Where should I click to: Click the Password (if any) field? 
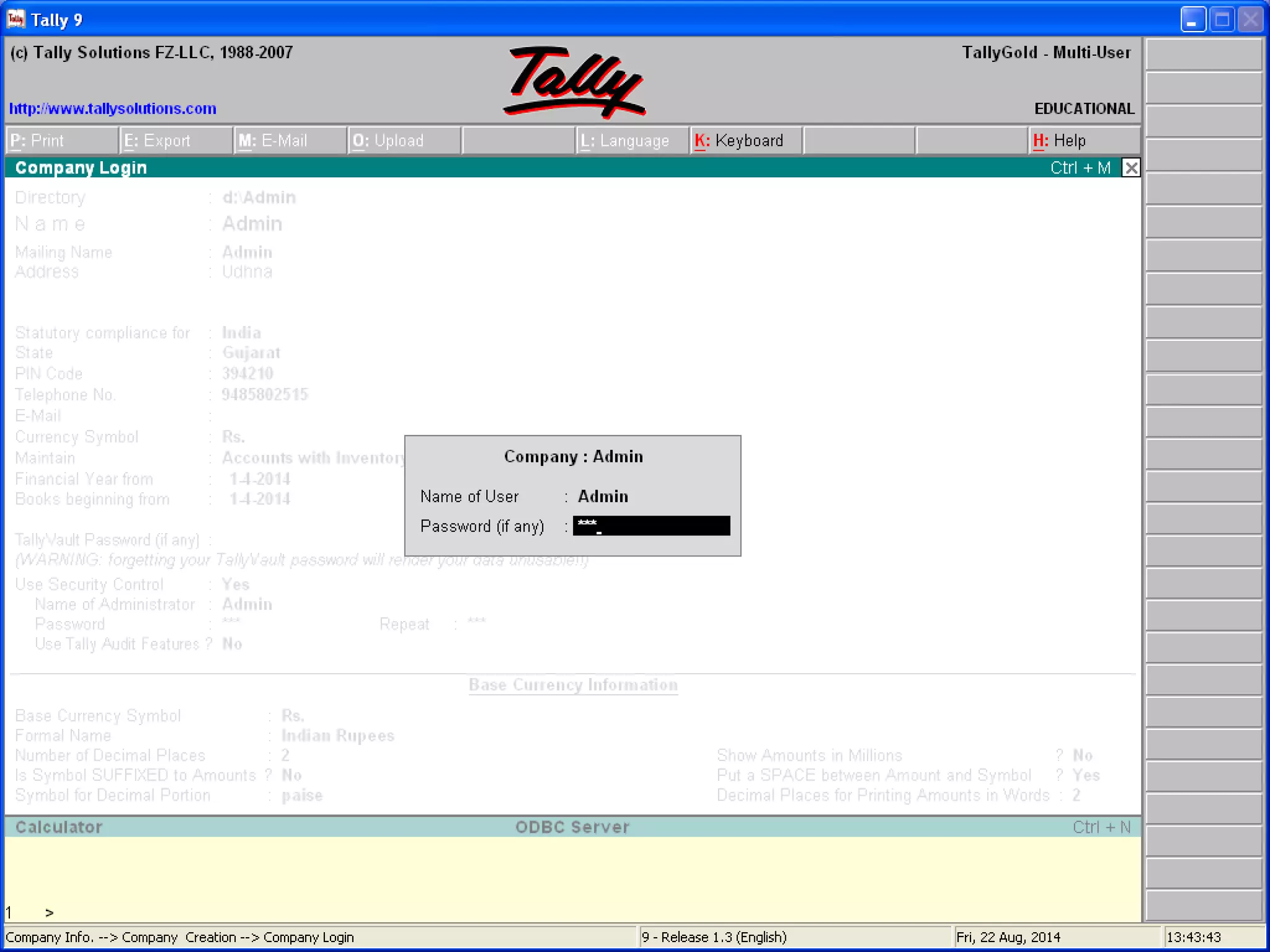tap(651, 526)
